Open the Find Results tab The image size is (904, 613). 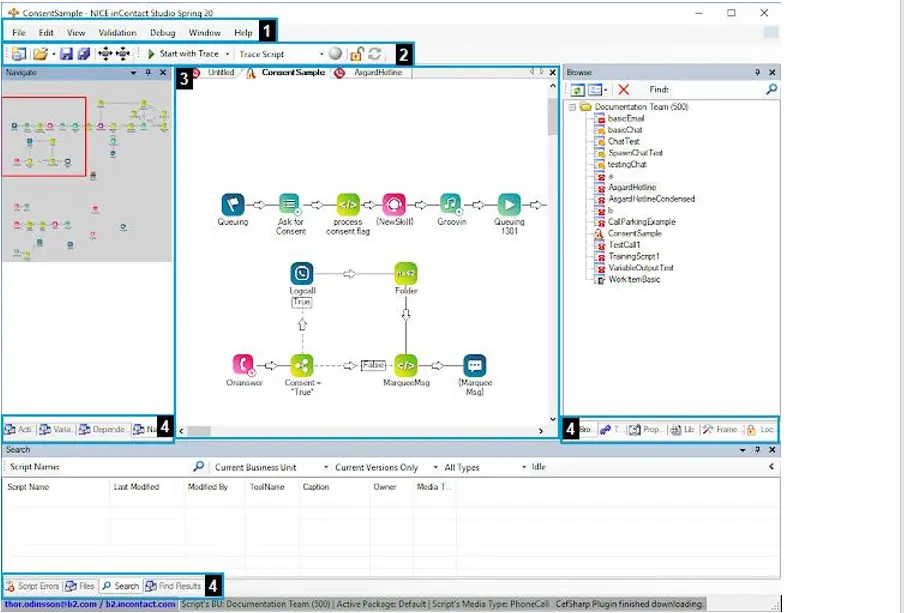click(173, 586)
